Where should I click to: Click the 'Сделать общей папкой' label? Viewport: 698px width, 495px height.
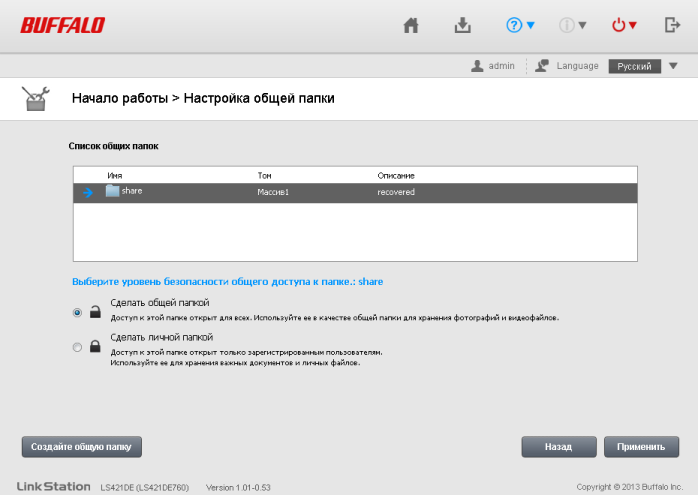click(160, 303)
